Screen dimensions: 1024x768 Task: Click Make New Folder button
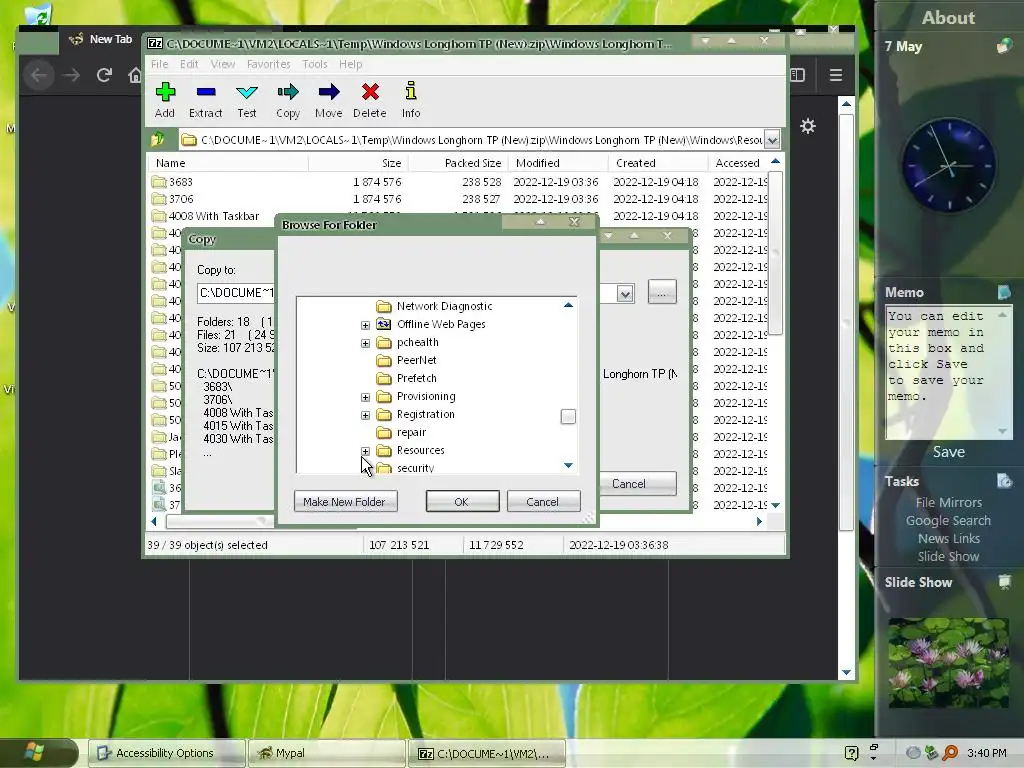345,502
